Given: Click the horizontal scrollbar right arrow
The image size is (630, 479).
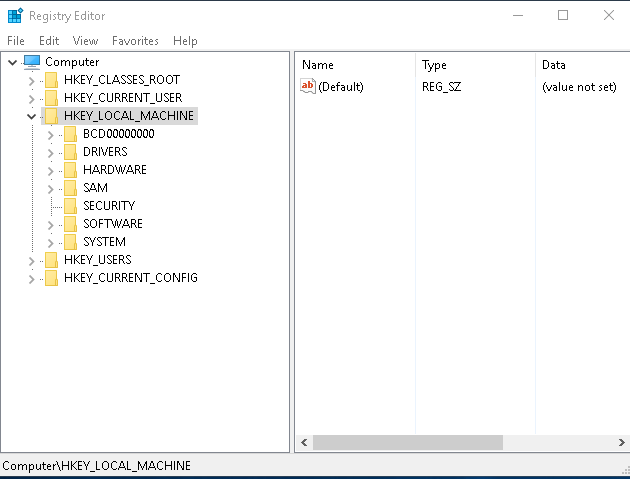Looking at the screenshot, I should click(x=622, y=442).
